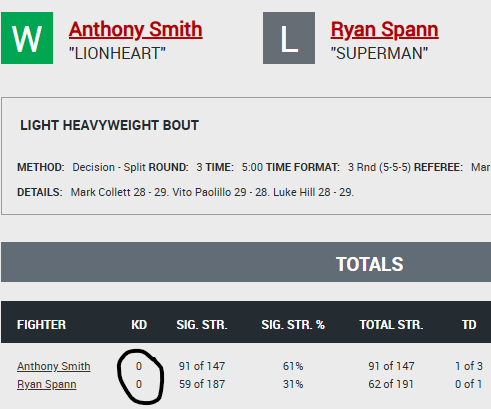Click the TOTAL STR. column header
This screenshot has height=409, width=491.
coord(391,325)
